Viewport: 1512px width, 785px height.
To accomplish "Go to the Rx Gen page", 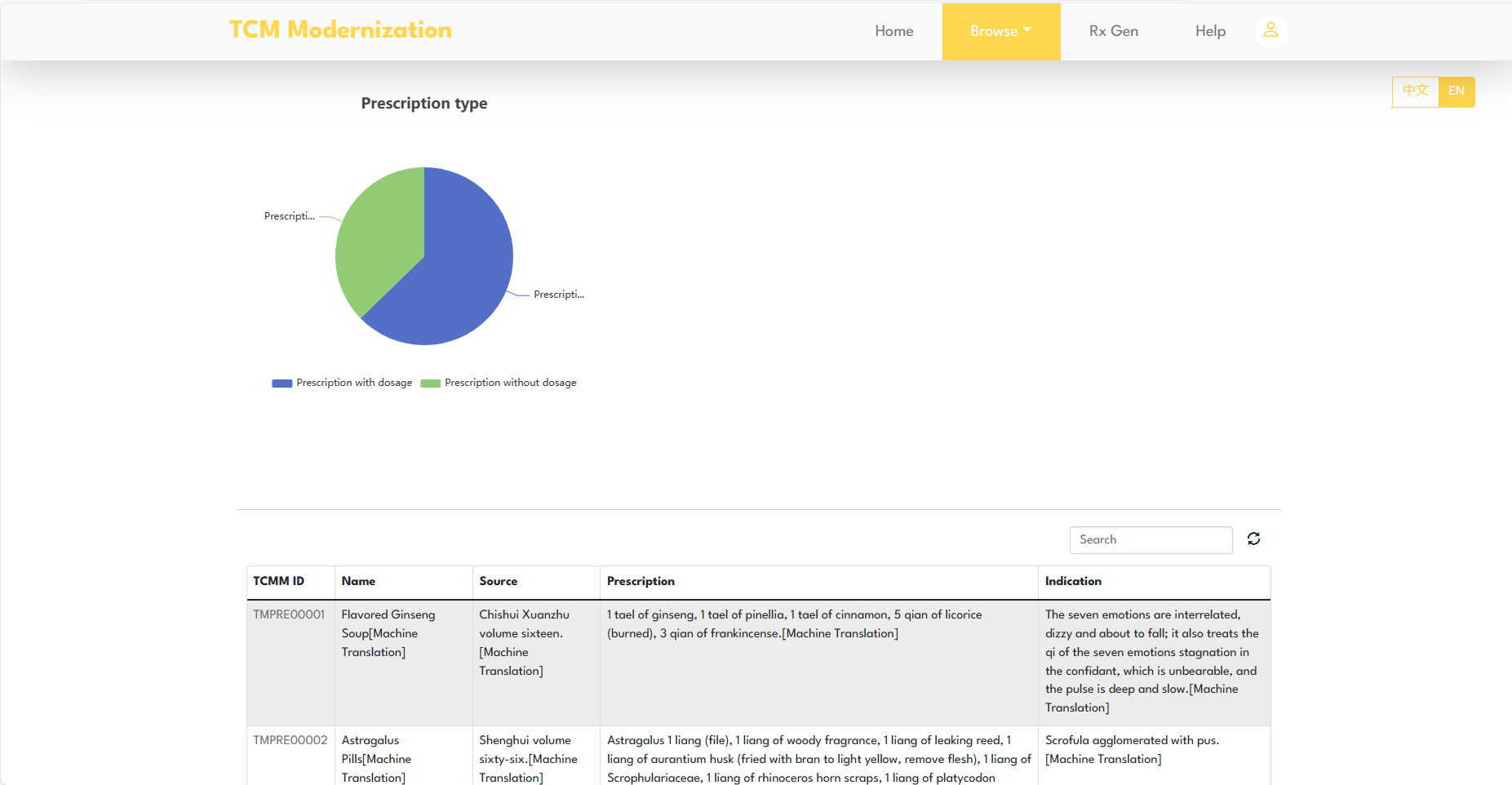I will tap(1113, 31).
